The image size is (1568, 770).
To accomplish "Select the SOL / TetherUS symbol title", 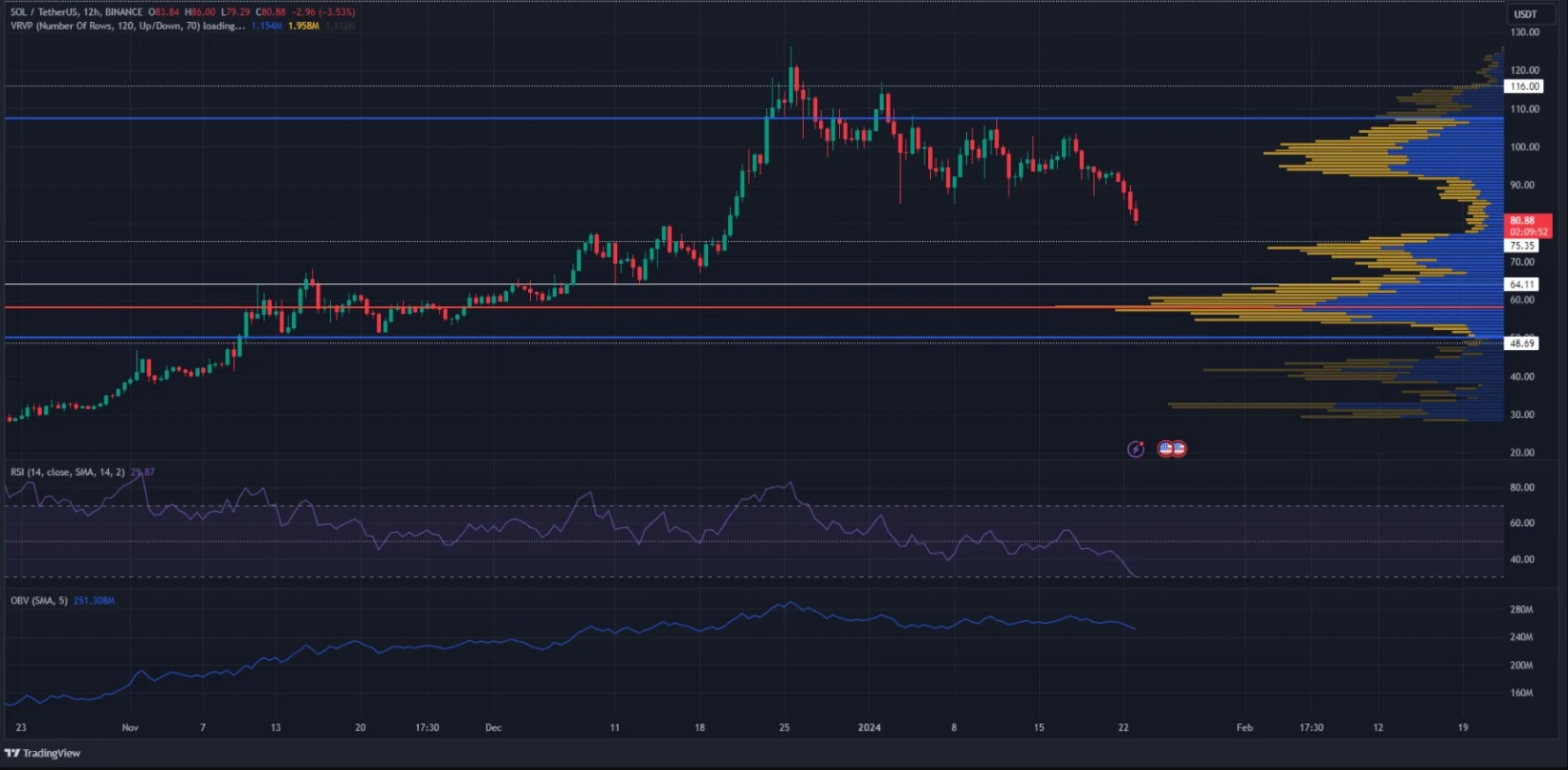I will (x=77, y=12).
